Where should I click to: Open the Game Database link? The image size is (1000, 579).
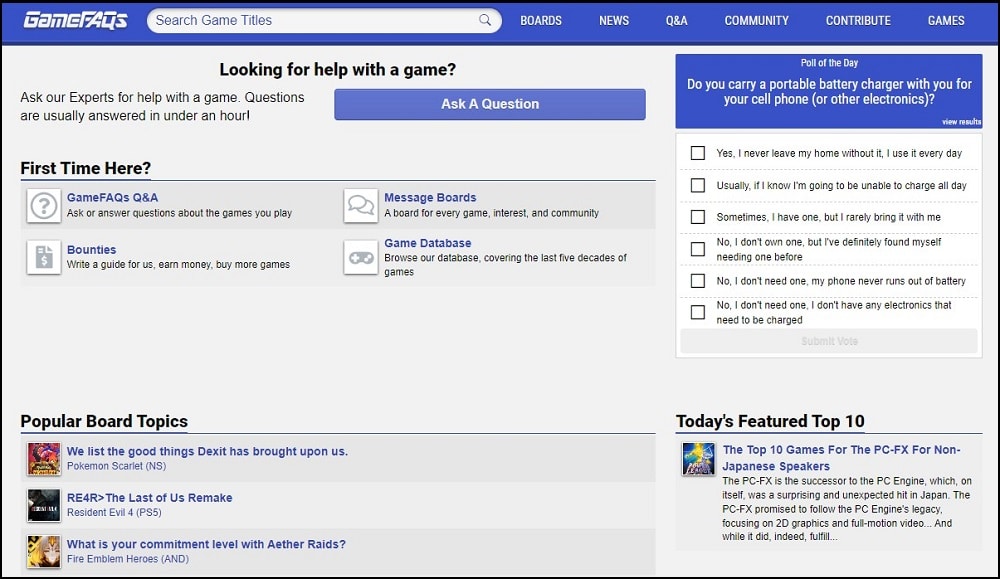click(x=427, y=243)
